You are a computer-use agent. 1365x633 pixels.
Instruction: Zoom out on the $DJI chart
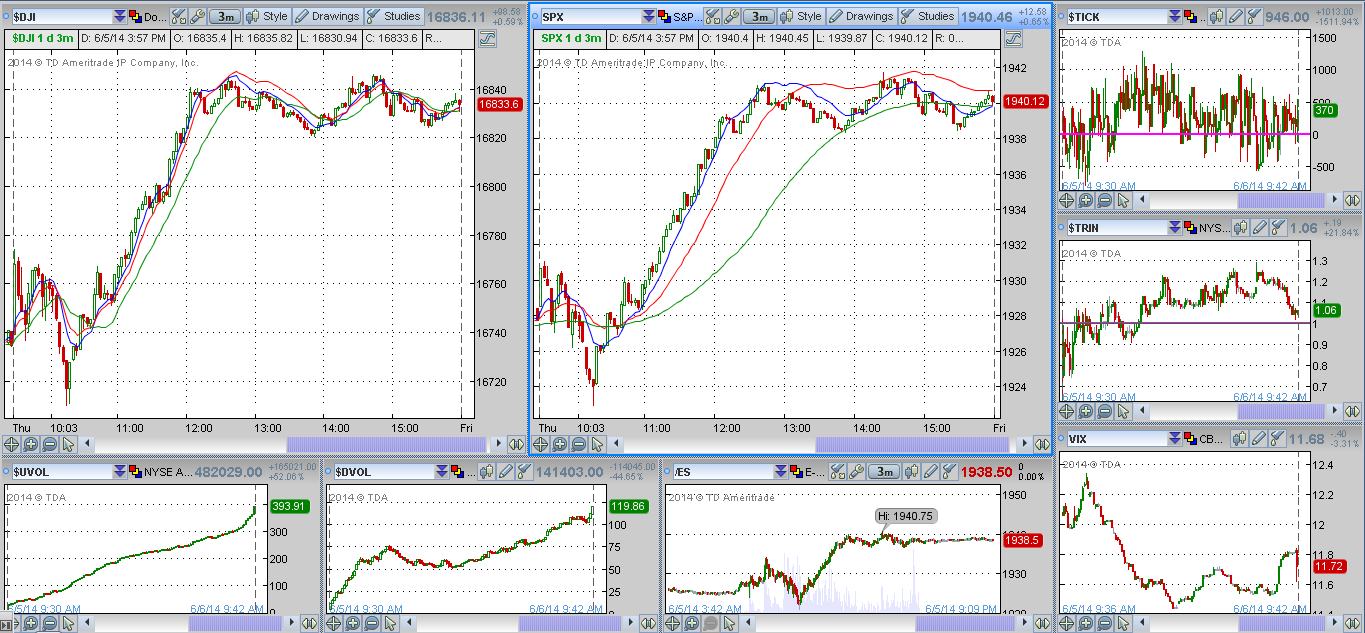[49, 444]
